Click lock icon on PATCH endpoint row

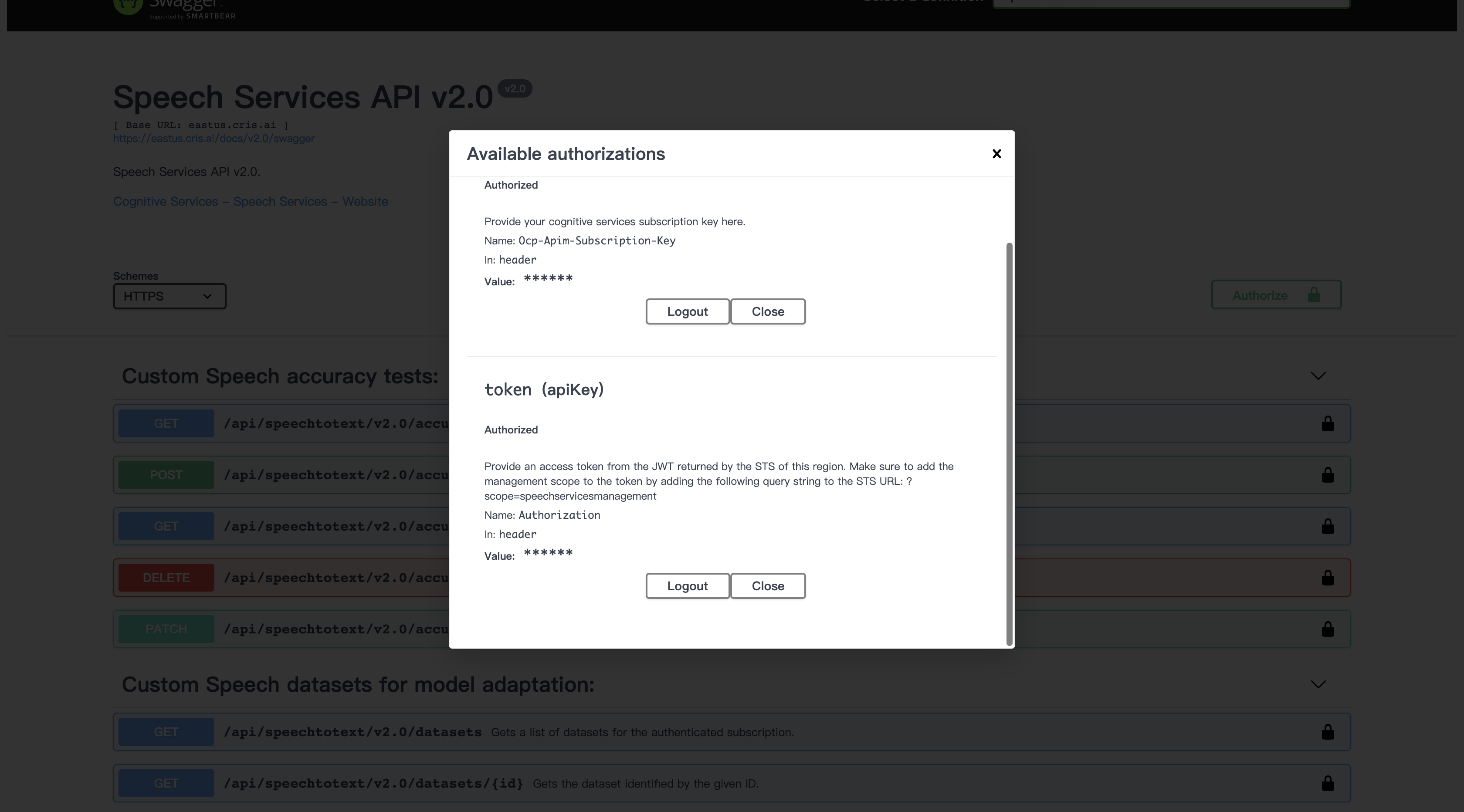point(1327,629)
